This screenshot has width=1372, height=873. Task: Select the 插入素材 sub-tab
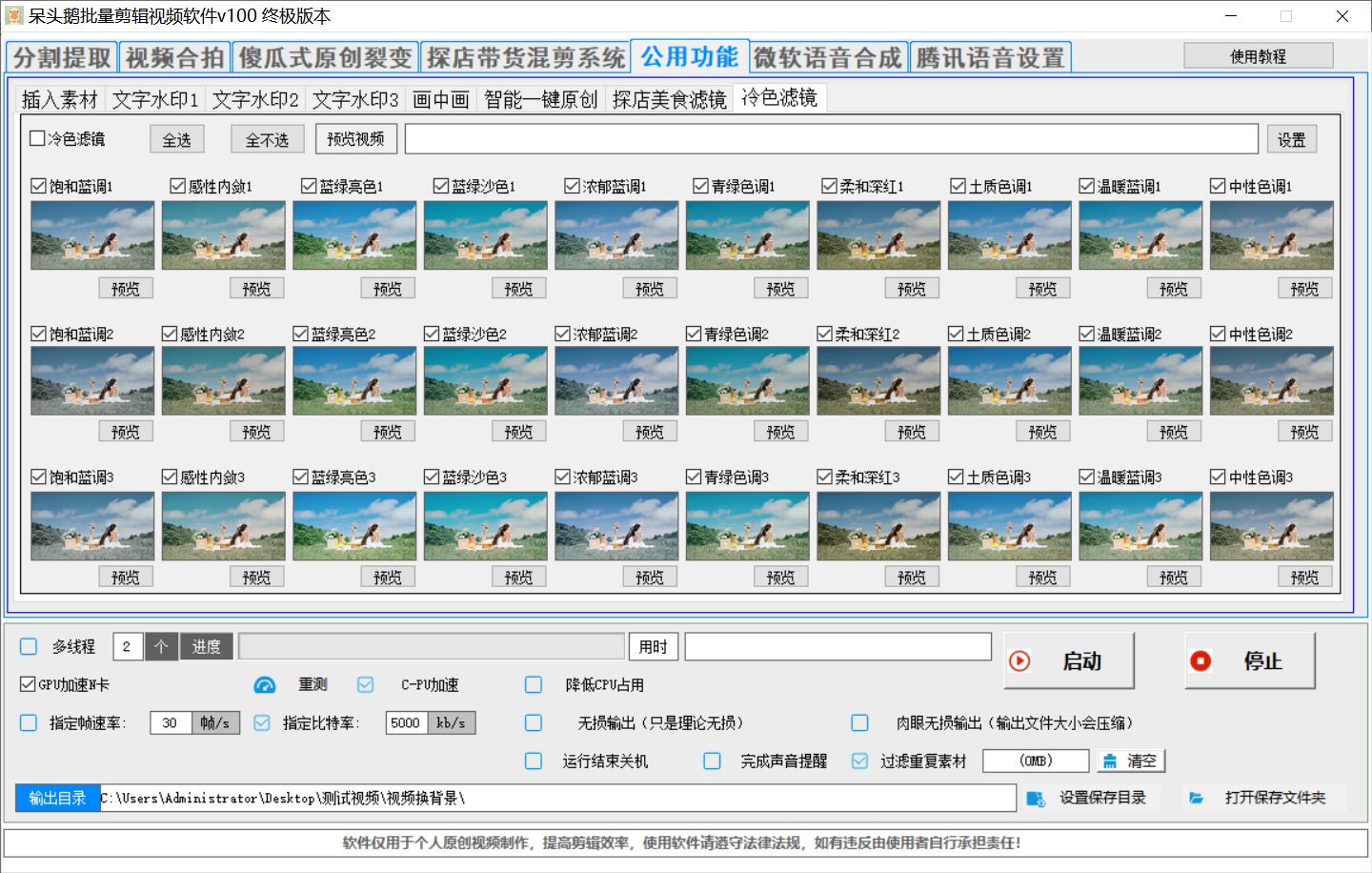coord(60,99)
